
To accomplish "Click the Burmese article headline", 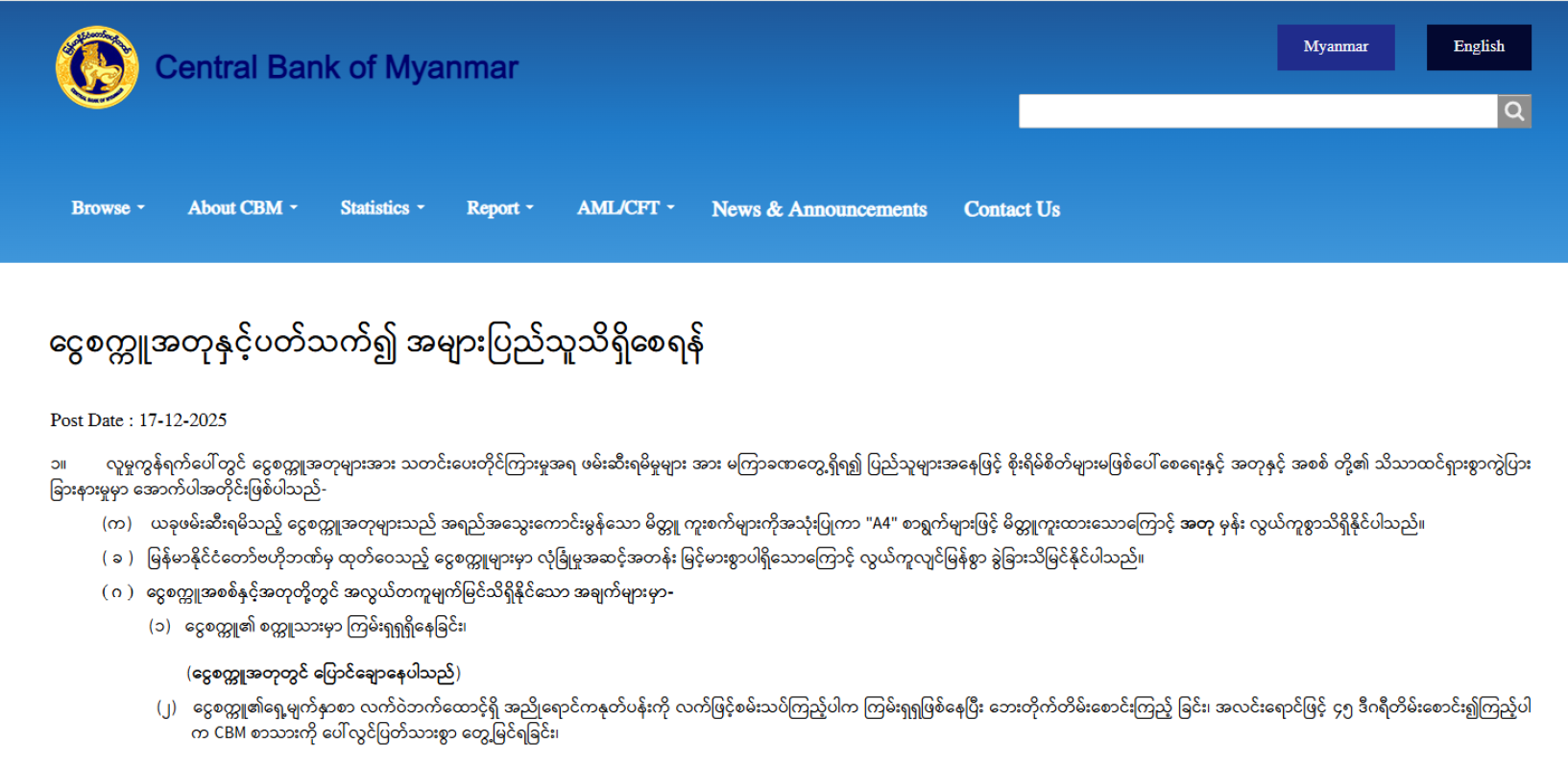I will pos(376,344).
